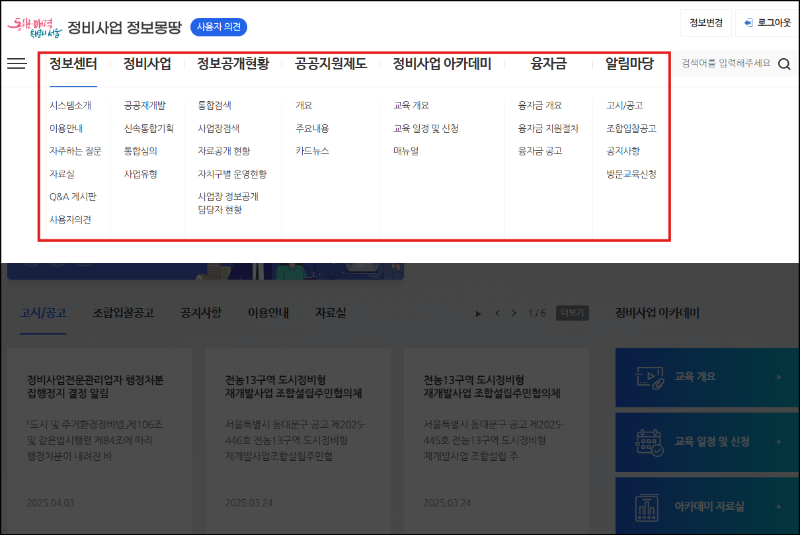The height and width of the screenshot is (535, 800).
Task: Go to previous notice page arrow
Action: tap(497, 313)
